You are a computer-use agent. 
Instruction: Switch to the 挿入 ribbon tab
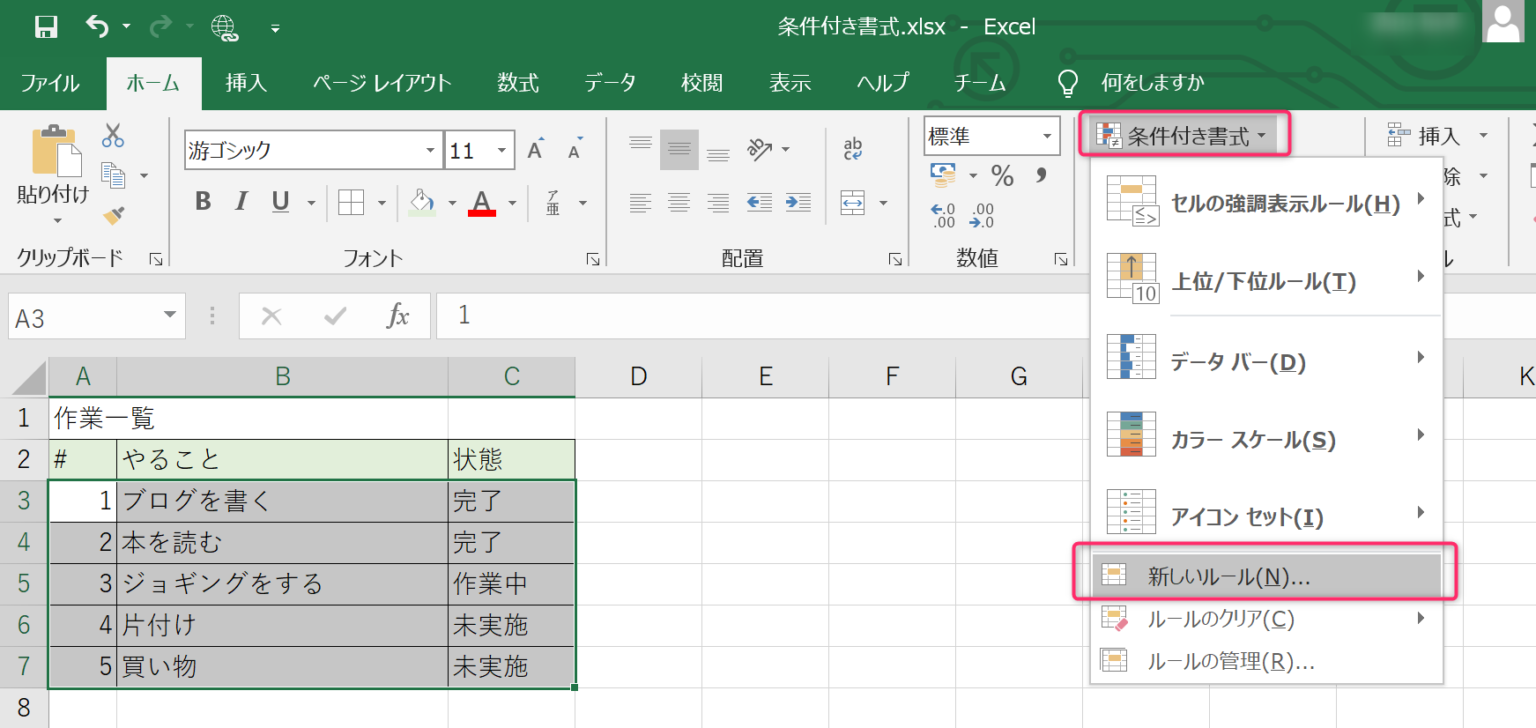246,83
